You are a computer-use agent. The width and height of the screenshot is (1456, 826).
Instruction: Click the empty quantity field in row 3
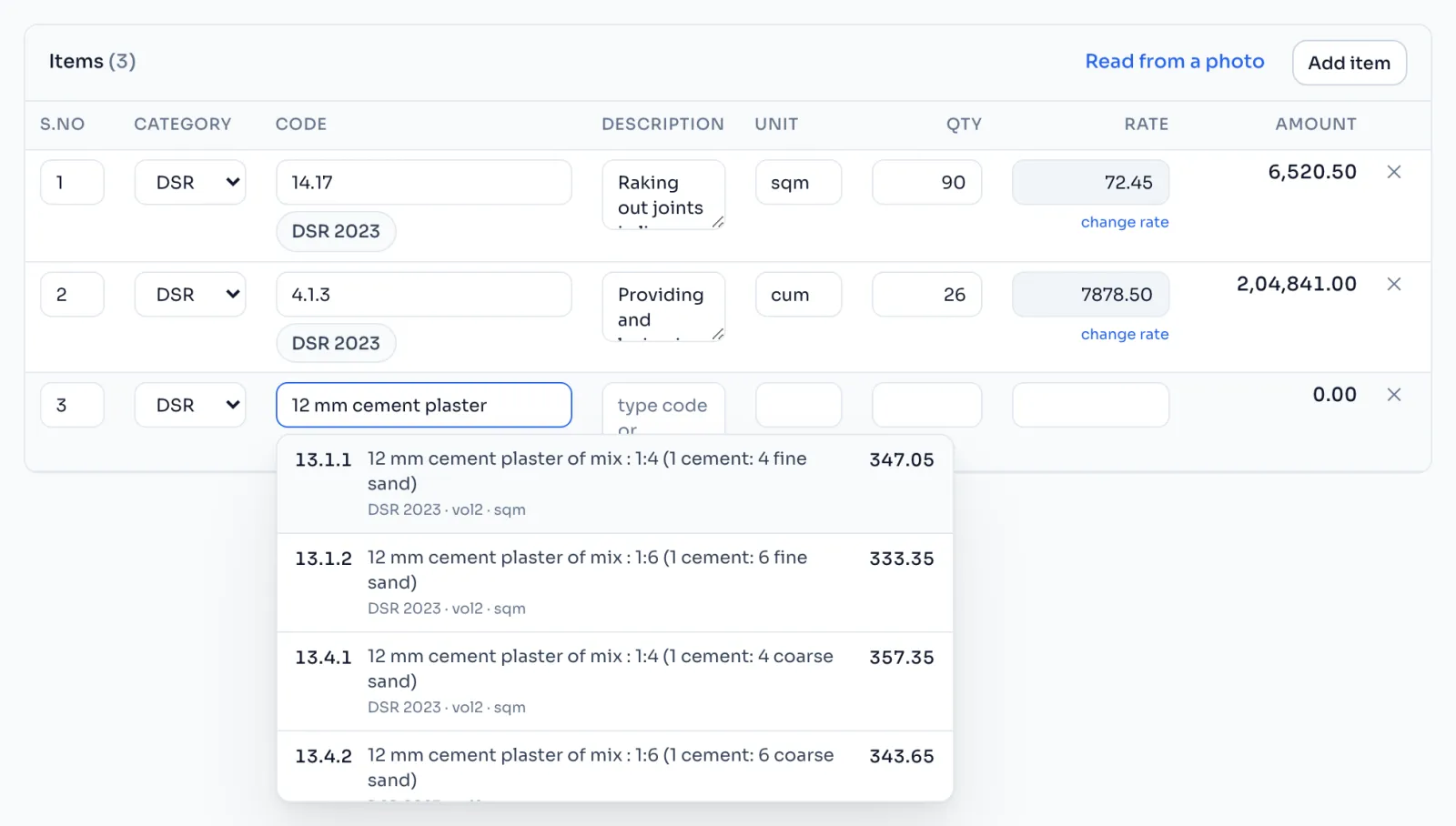(926, 405)
